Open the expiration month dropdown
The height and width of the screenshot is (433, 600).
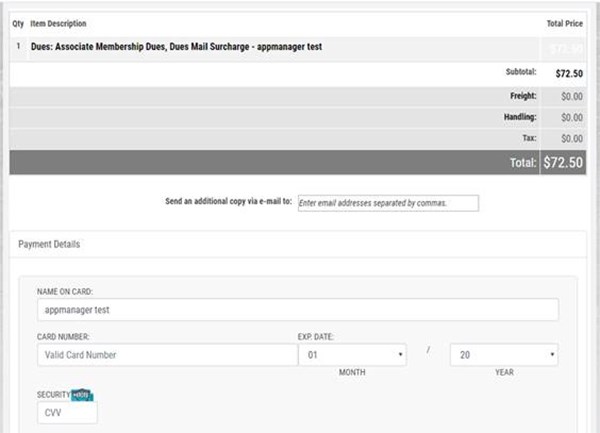point(353,355)
